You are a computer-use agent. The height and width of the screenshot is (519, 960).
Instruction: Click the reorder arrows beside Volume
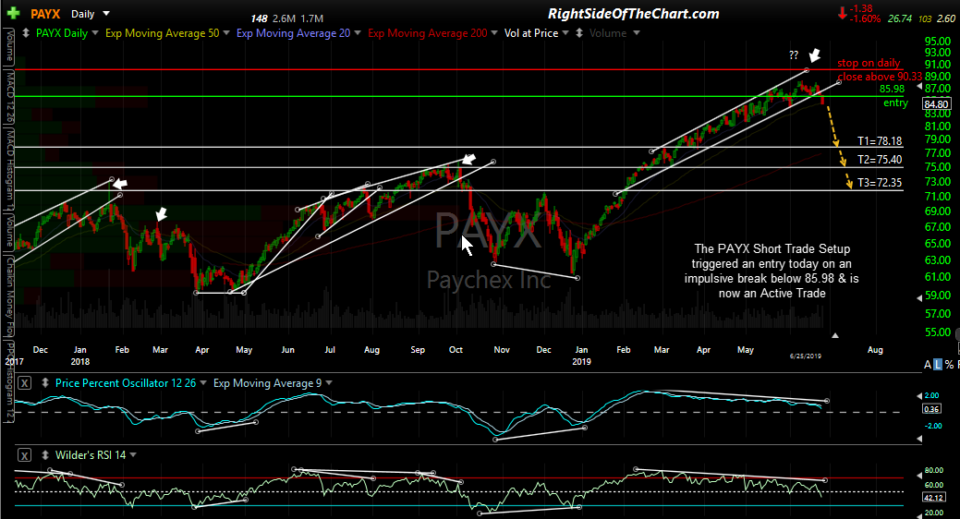pos(579,33)
